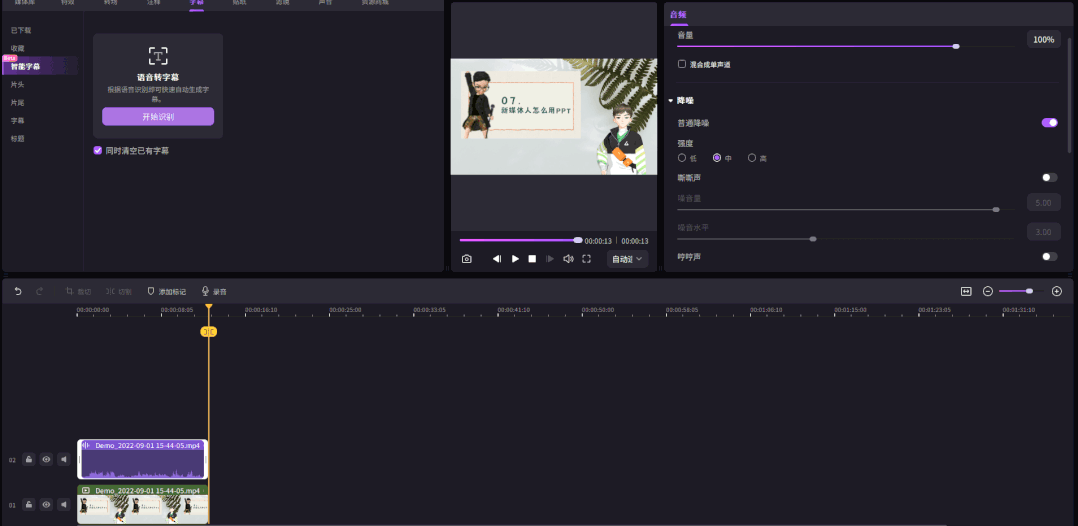Click the preview playback progress bar
Viewport: 1078px width, 526px height.
click(520, 240)
